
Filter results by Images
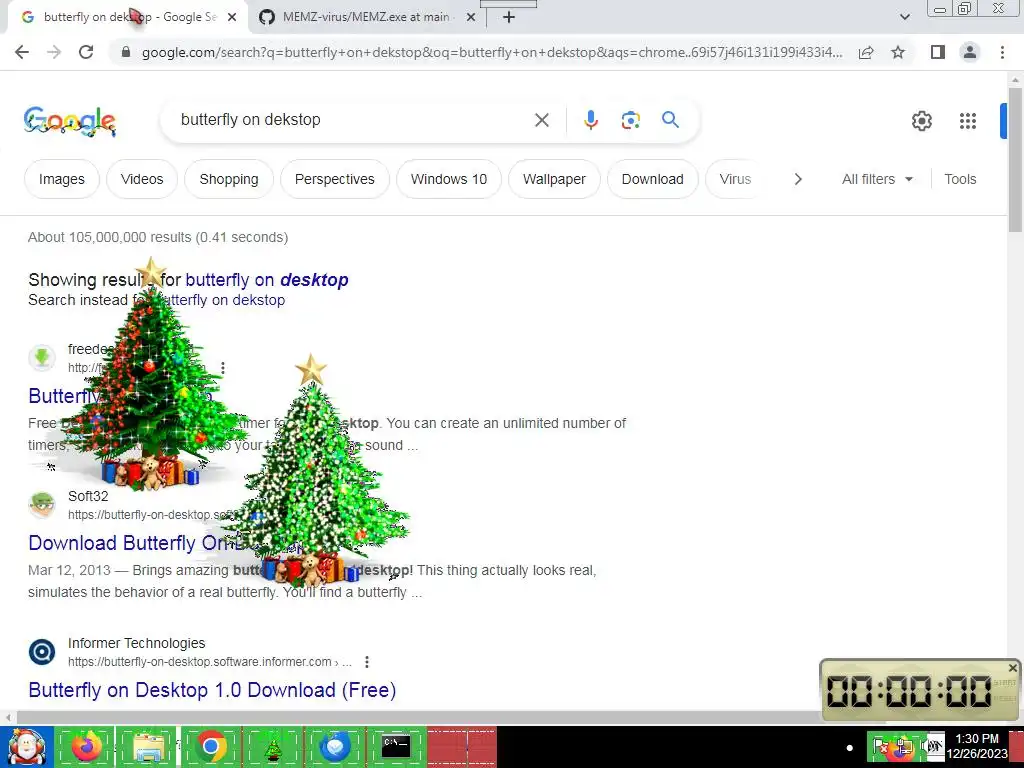click(61, 179)
